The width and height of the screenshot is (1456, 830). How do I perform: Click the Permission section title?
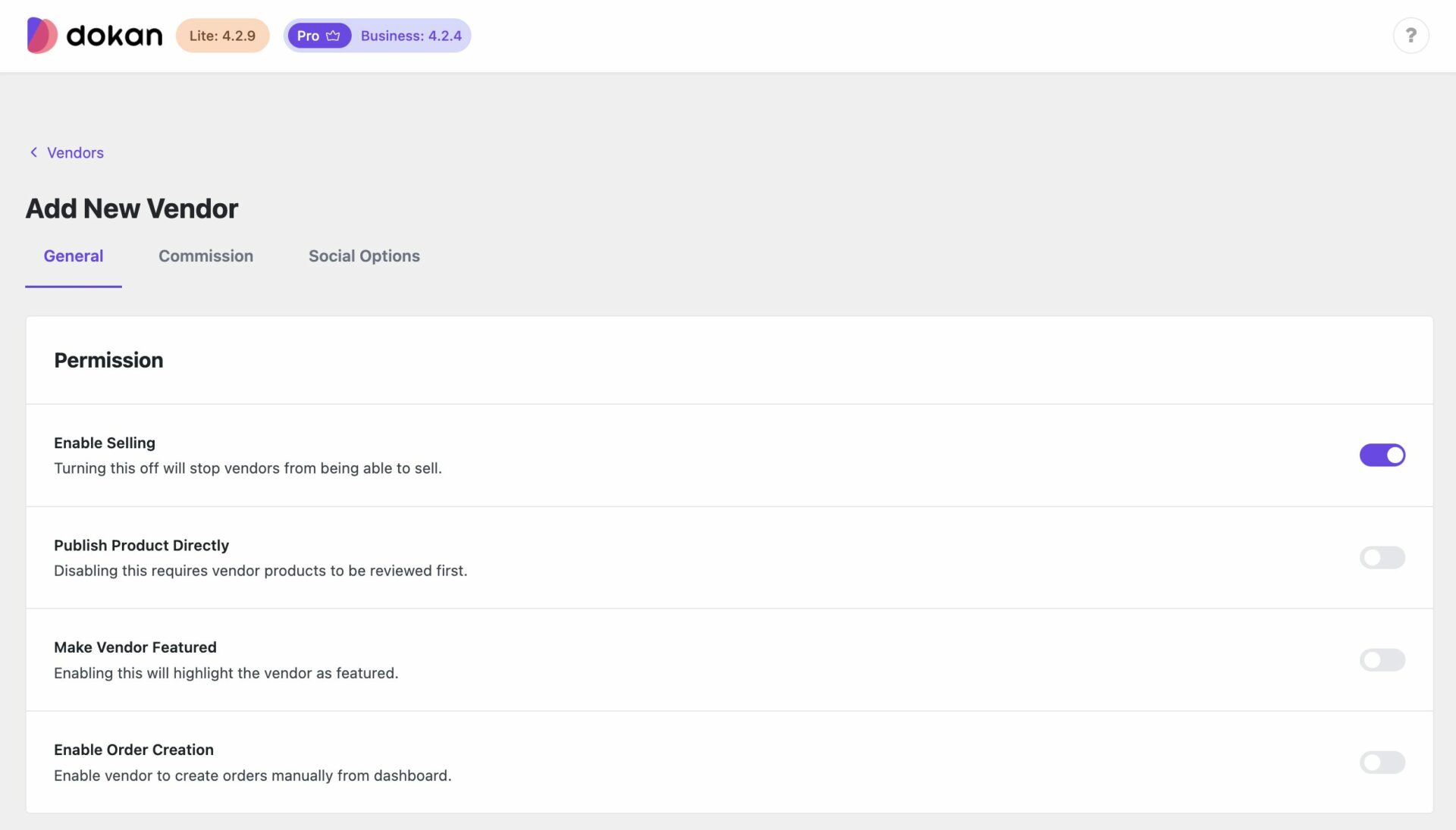pos(108,360)
